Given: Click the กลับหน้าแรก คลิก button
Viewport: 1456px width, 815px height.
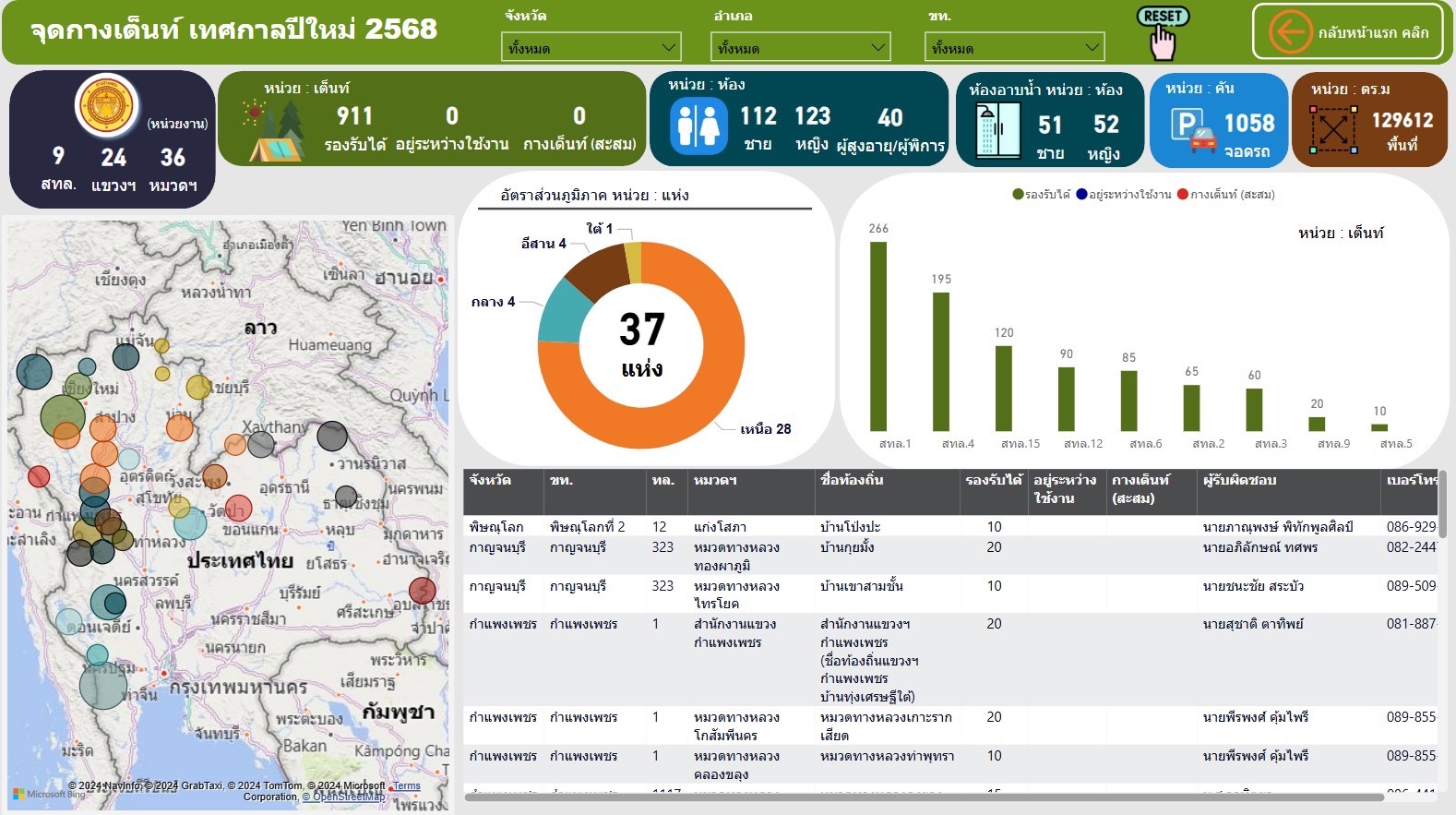Looking at the screenshot, I should click(1373, 32).
